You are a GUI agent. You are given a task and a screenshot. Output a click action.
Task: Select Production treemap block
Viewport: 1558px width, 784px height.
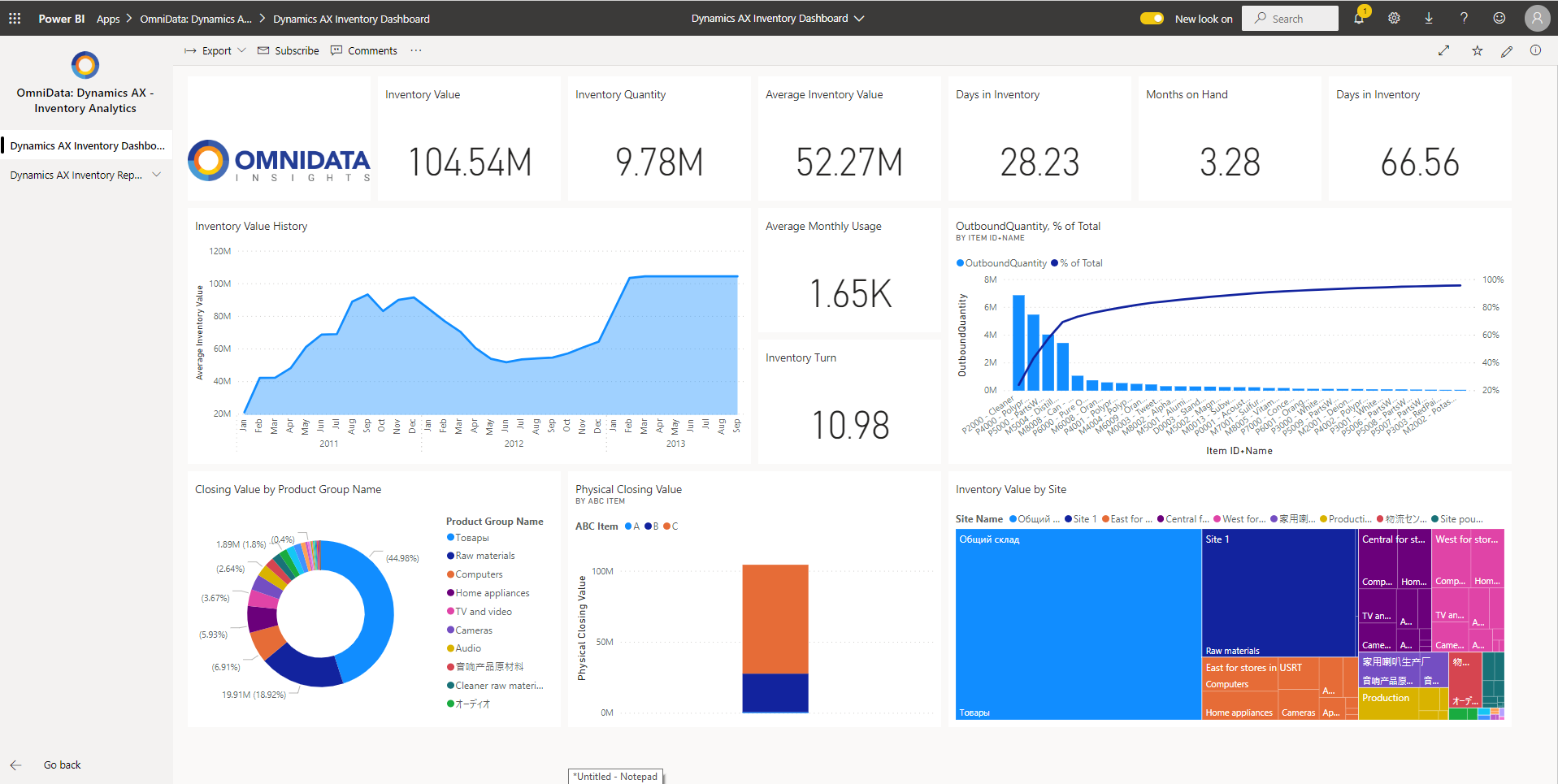1390,704
